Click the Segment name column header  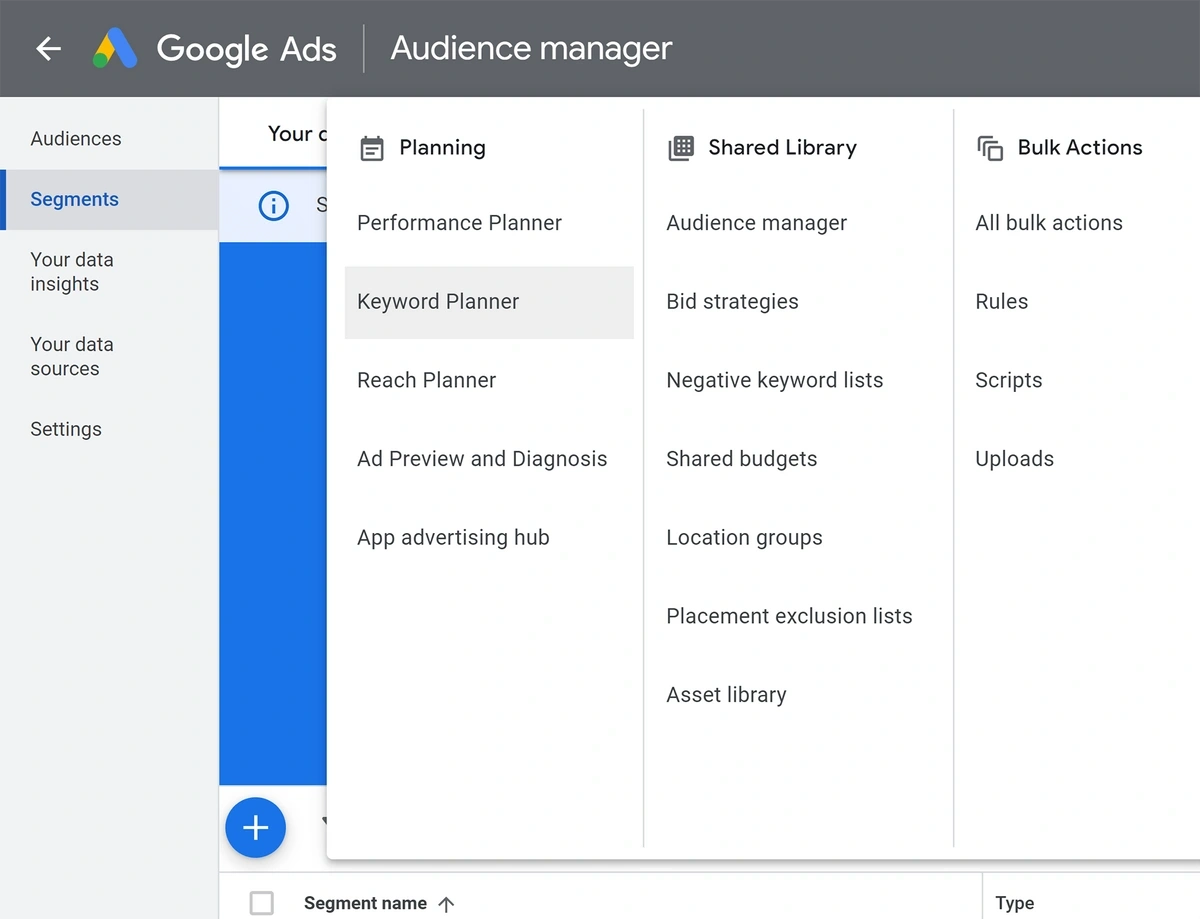click(365, 903)
